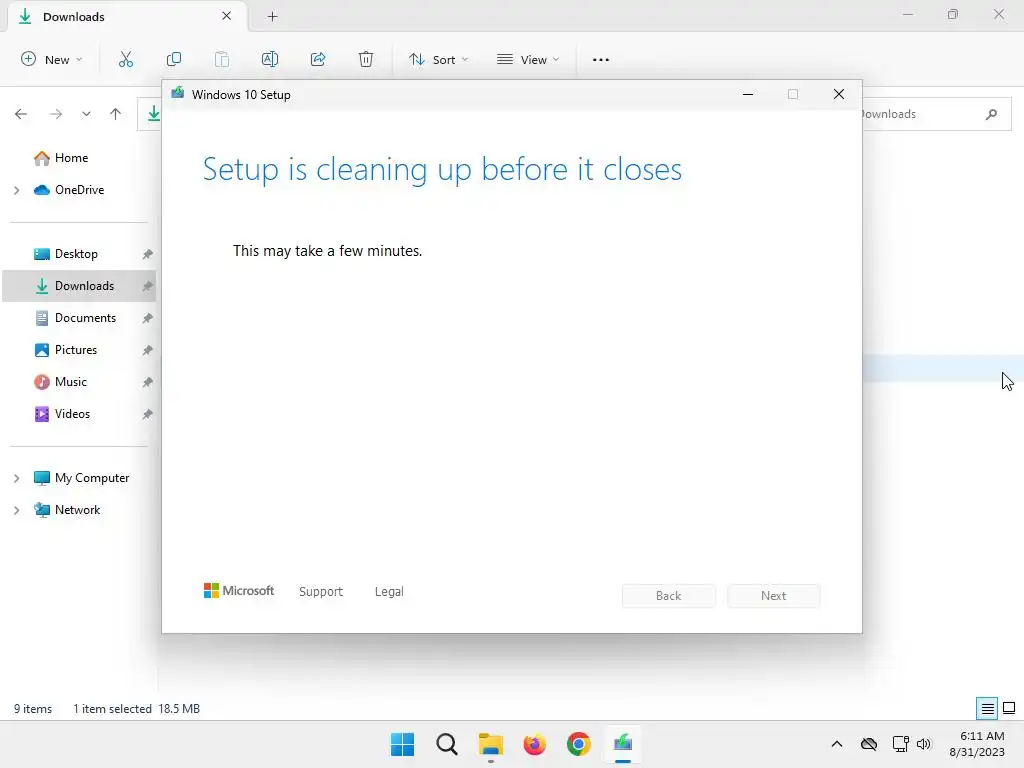The height and width of the screenshot is (768, 1024).
Task: Close the Downloads tab
Action: click(227, 16)
